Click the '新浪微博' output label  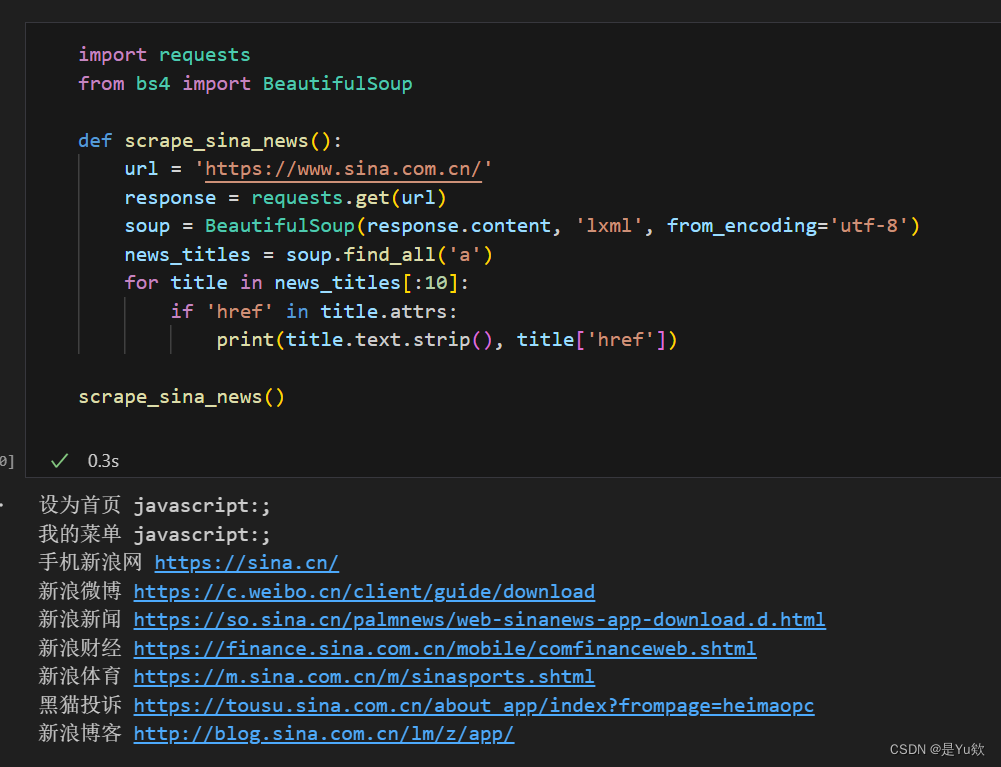(80, 591)
